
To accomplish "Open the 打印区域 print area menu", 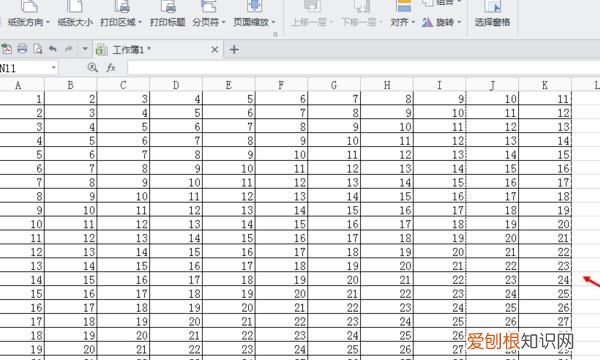I will pyautogui.click(x=121, y=14).
